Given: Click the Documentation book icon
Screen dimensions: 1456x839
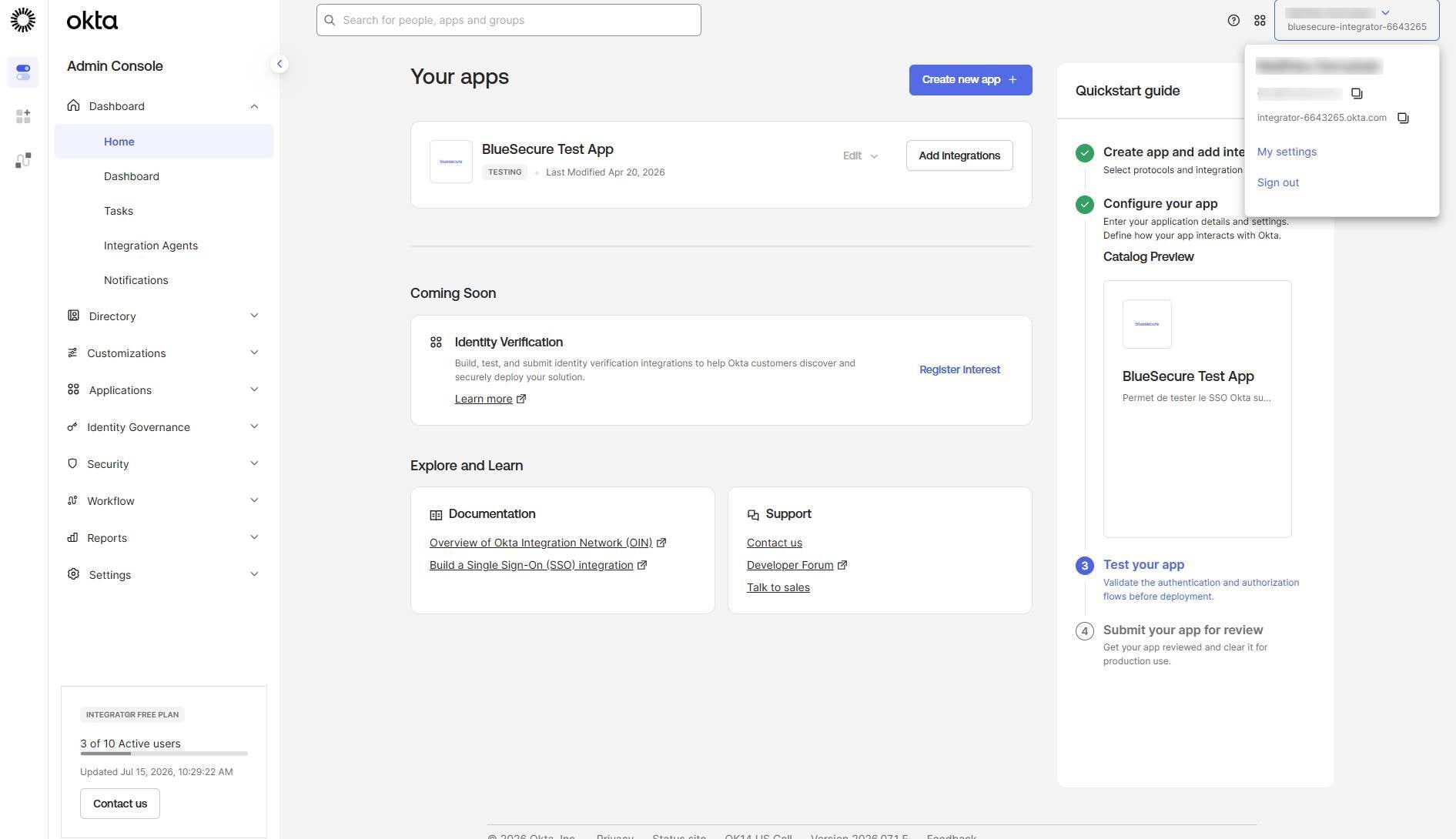Looking at the screenshot, I should (x=436, y=515).
